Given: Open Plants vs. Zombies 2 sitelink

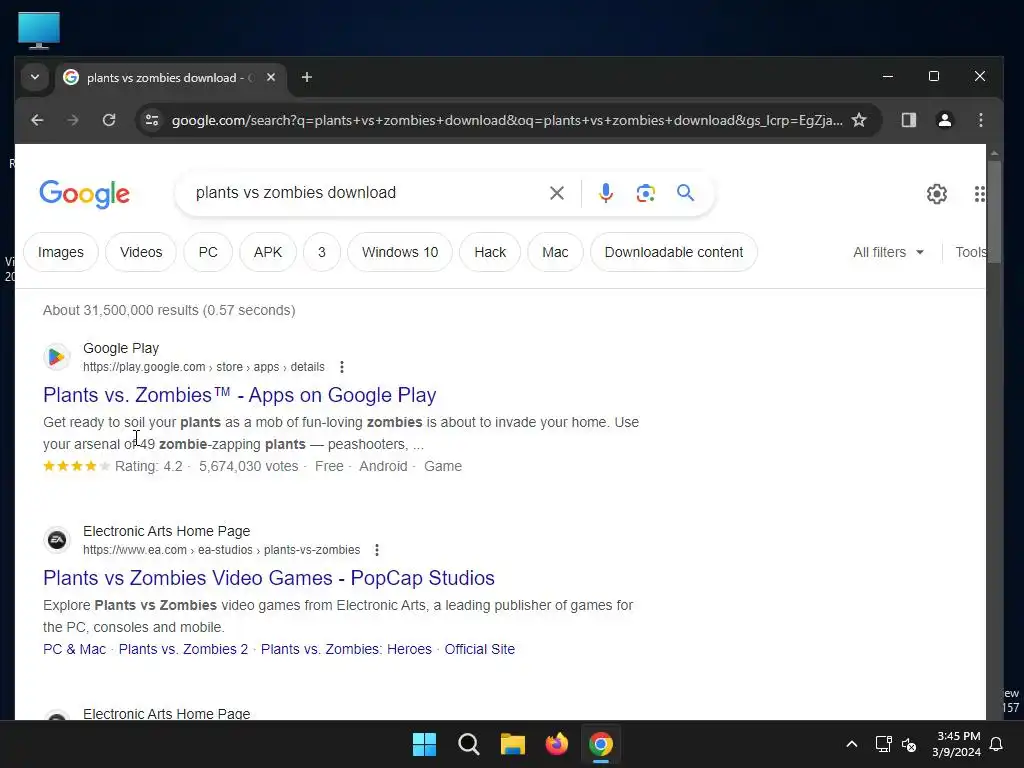Looking at the screenshot, I should (x=184, y=649).
